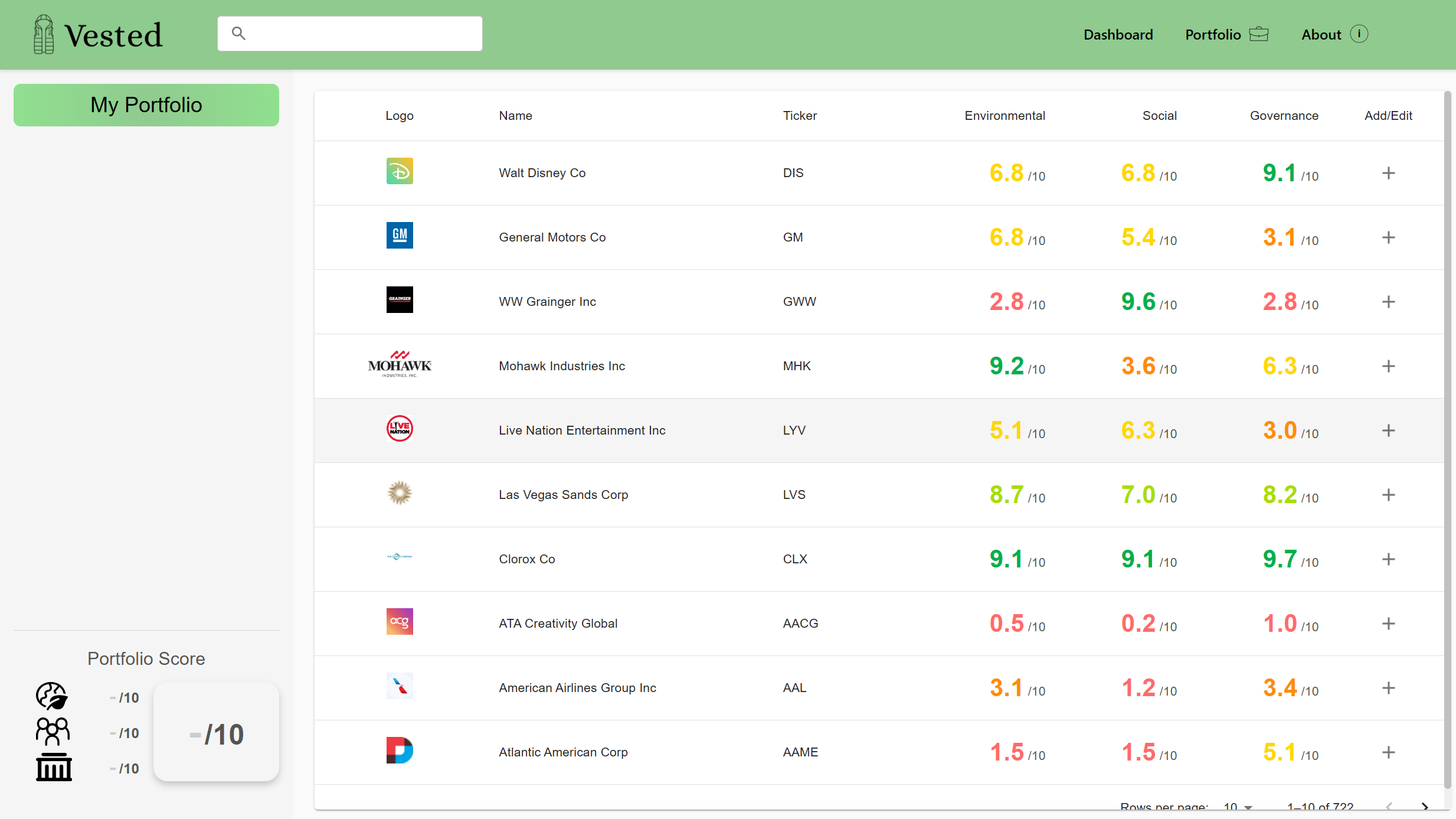Add General Motors Co to portfolio
The width and height of the screenshot is (1456, 819).
pyautogui.click(x=1388, y=237)
